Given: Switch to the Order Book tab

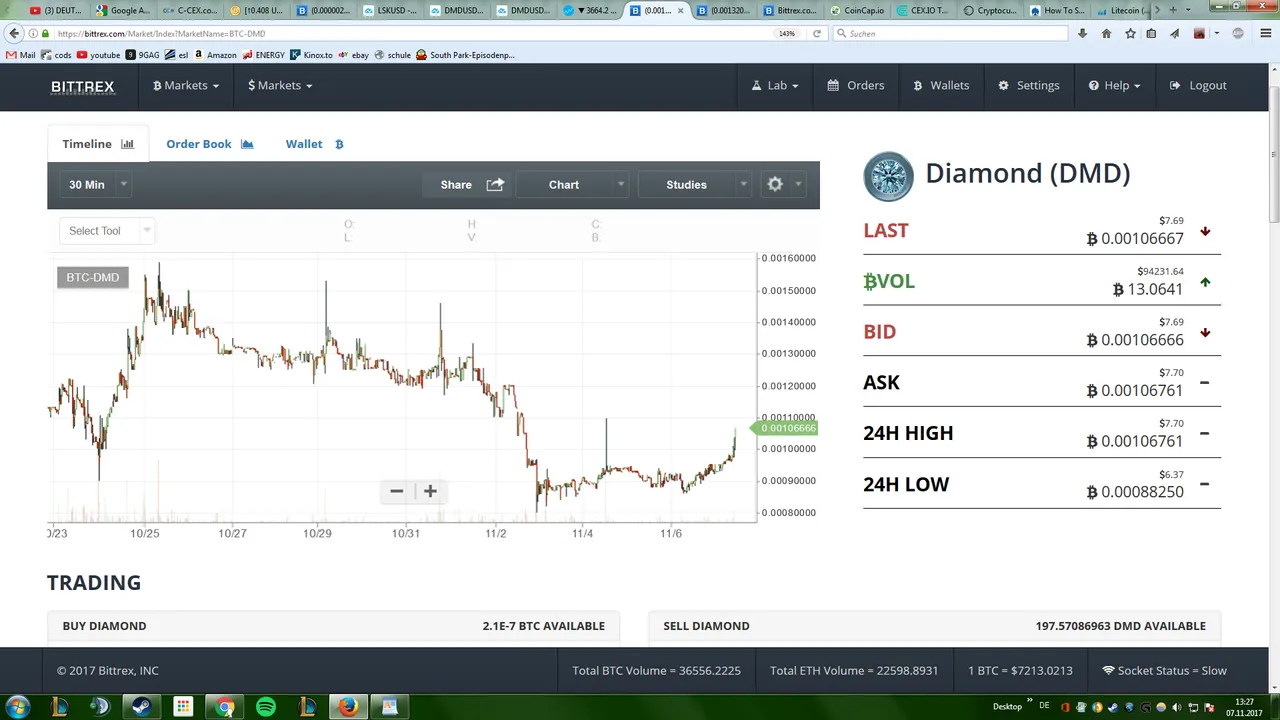Looking at the screenshot, I should pyautogui.click(x=210, y=144).
